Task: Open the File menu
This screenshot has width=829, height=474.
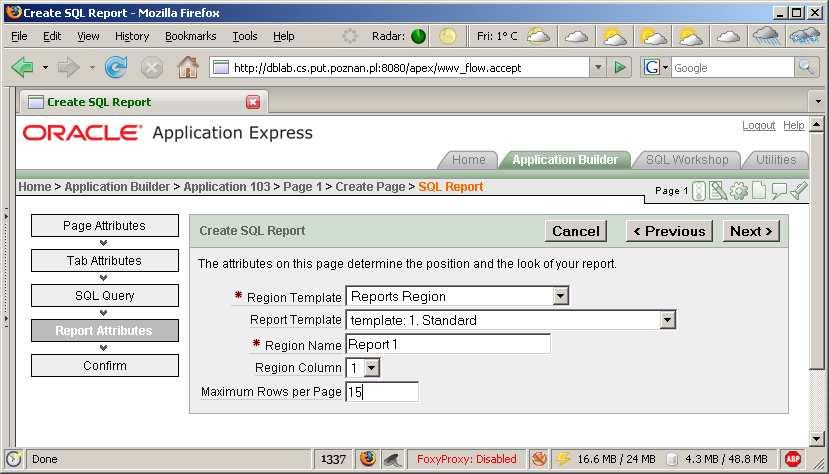Action: 19,36
